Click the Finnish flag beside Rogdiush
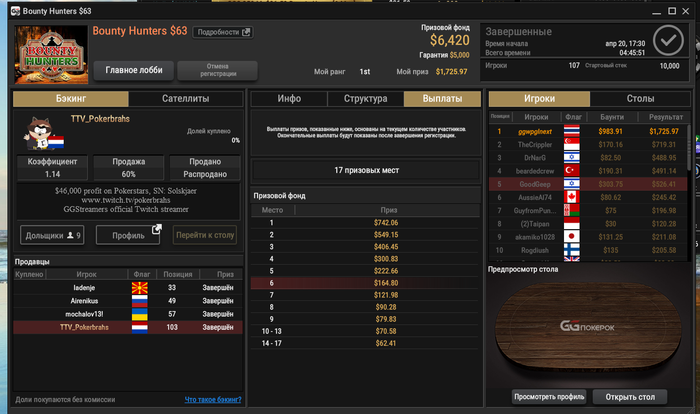700x414 pixels. pyautogui.click(x=572, y=250)
